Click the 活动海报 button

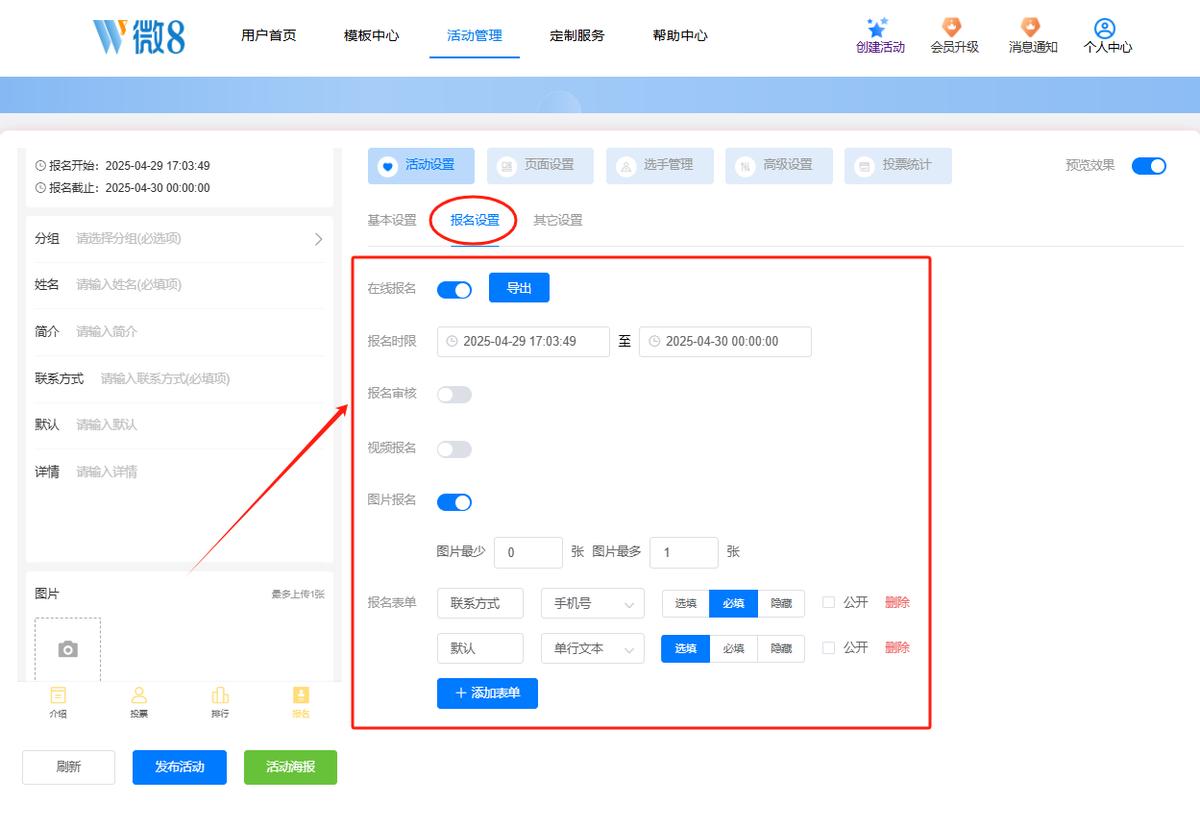pyautogui.click(x=291, y=767)
